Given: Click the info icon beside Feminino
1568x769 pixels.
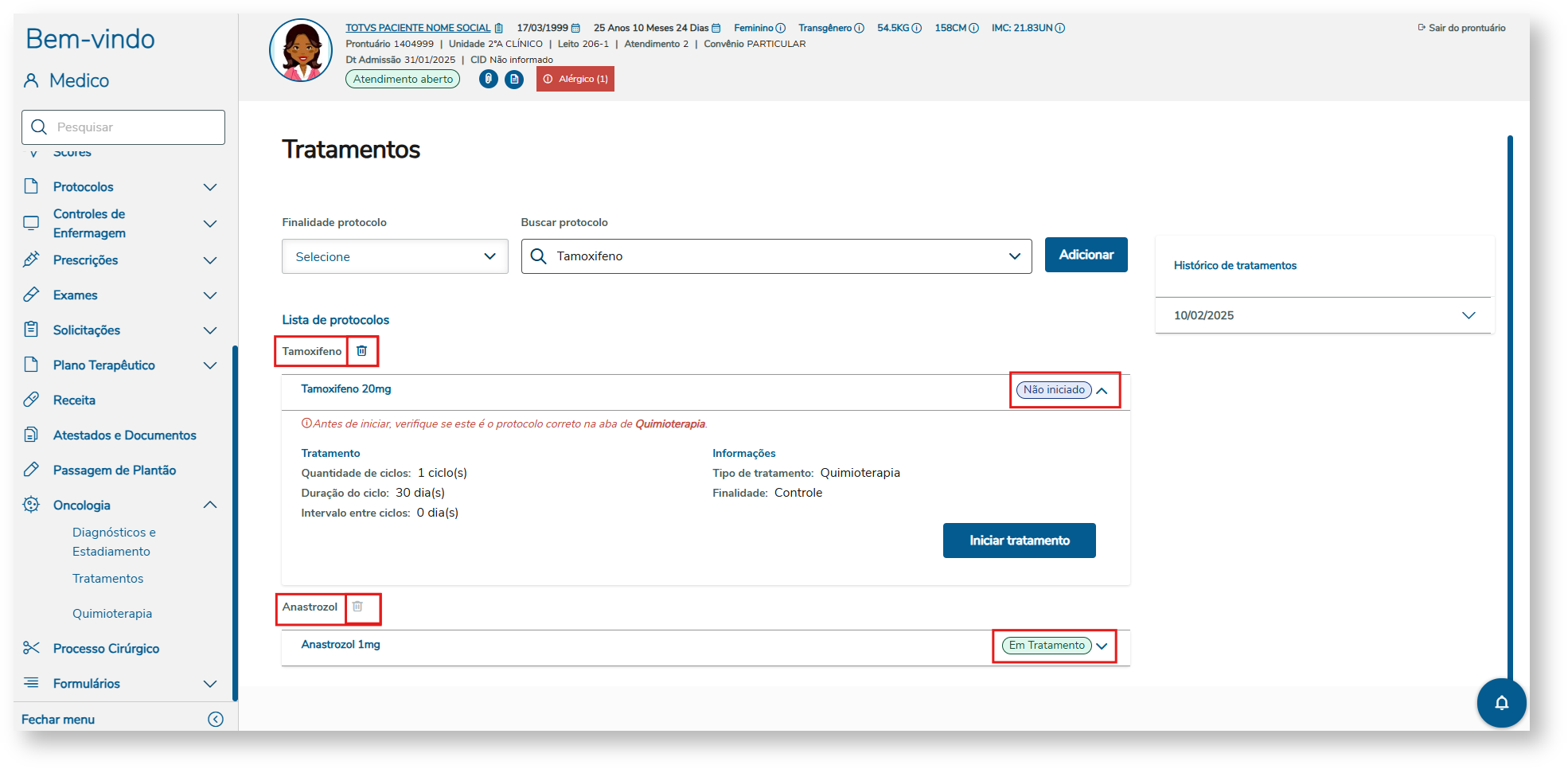Looking at the screenshot, I should pos(781,28).
